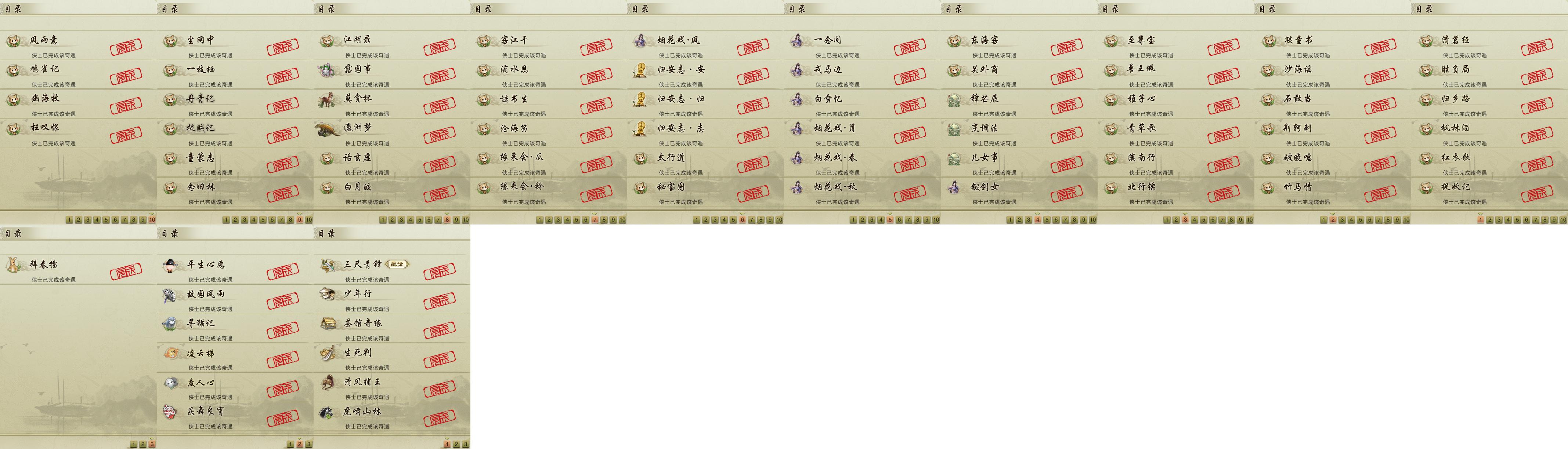Click the folding fan icon of 故园风雨
Viewport: 1568px width, 449px height.
point(170,295)
